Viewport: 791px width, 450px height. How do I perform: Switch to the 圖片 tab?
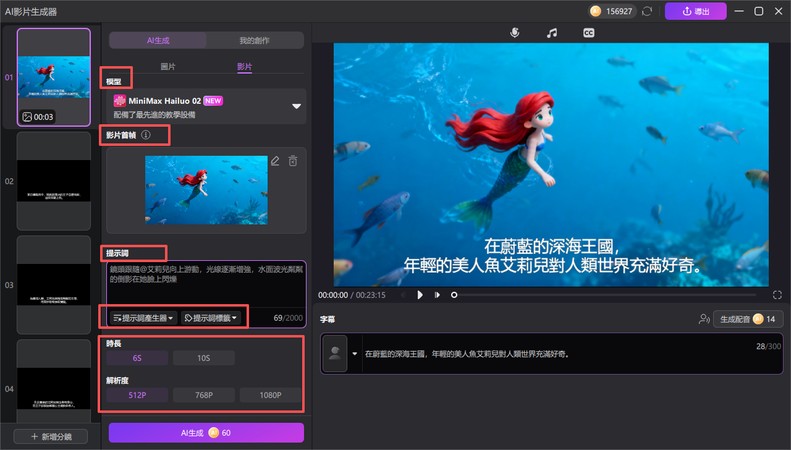(x=169, y=66)
